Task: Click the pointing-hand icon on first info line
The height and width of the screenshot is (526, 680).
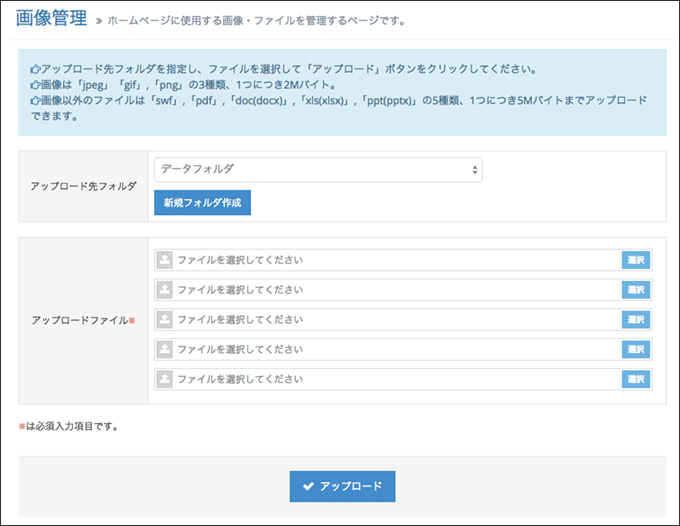Action: coord(35,69)
